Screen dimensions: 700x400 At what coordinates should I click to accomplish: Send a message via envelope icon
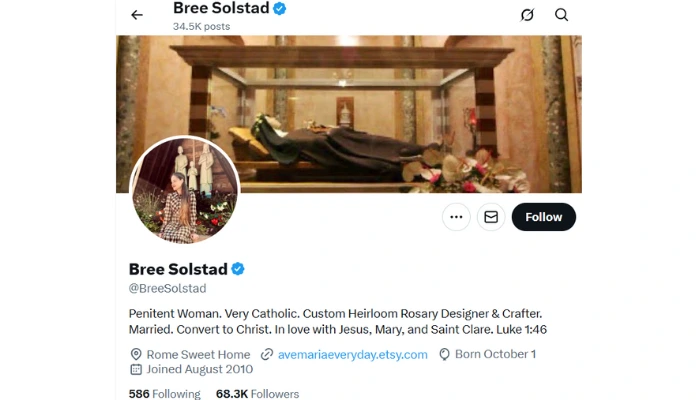(x=491, y=217)
